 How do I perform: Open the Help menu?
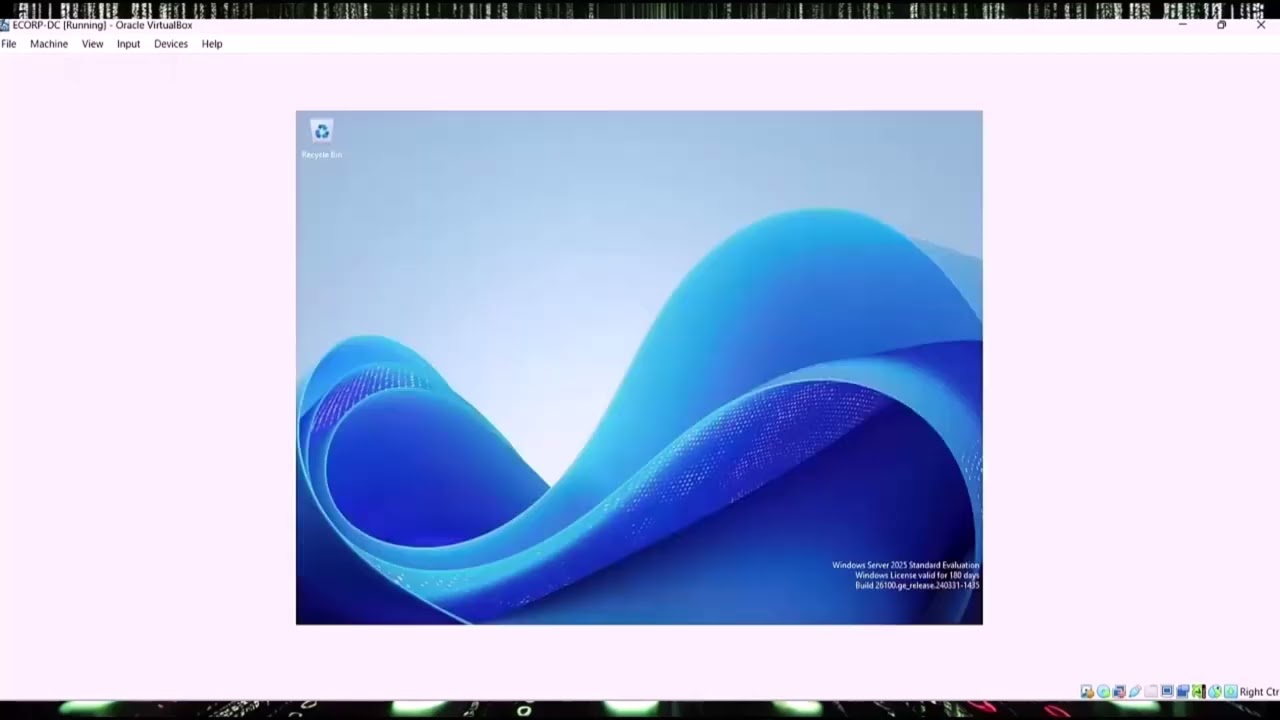[212, 44]
